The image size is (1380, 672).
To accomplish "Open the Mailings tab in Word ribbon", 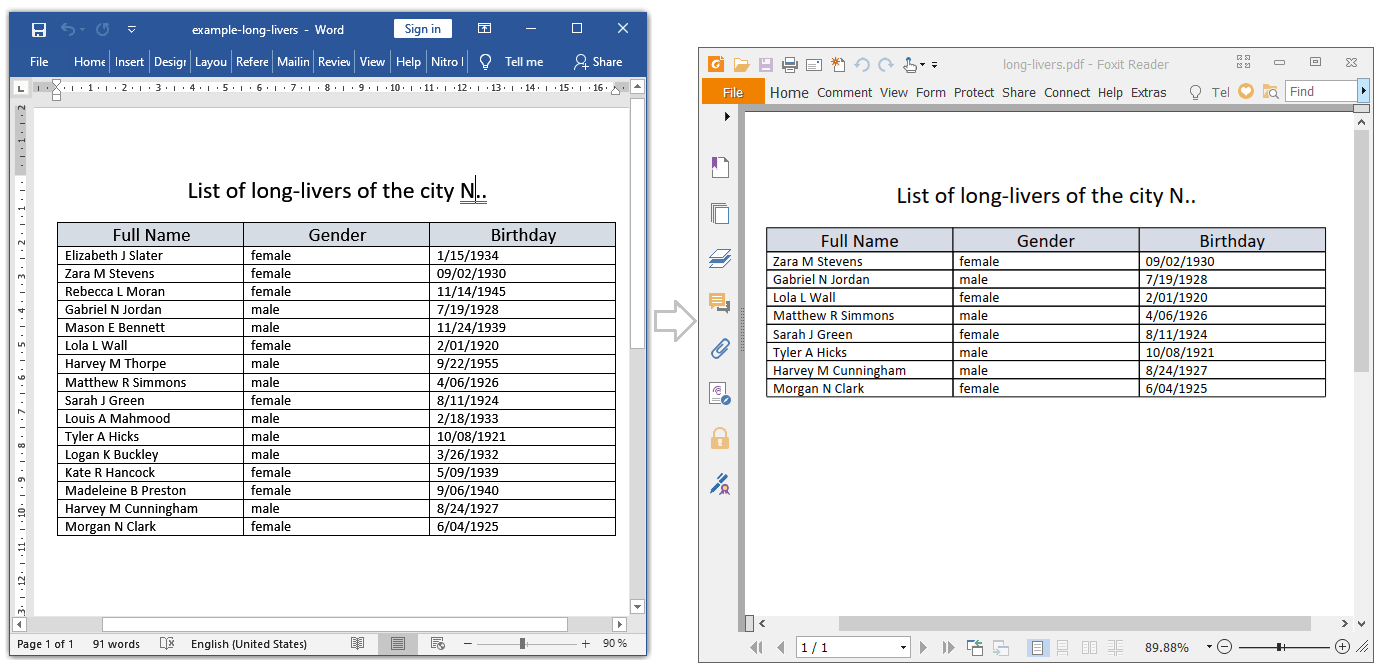I will (x=292, y=61).
